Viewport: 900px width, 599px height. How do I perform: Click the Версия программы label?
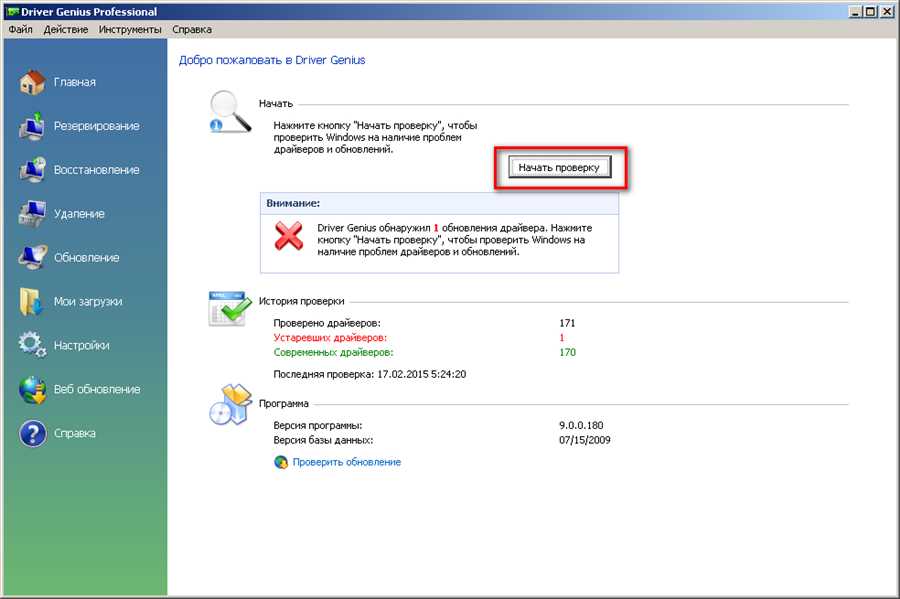(318, 426)
